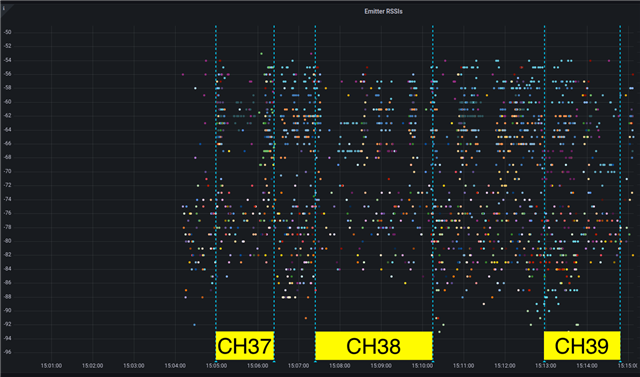Select annotation marker between 15:07:00 and 15:08:00
The image size is (640, 377).
[x=315, y=361]
